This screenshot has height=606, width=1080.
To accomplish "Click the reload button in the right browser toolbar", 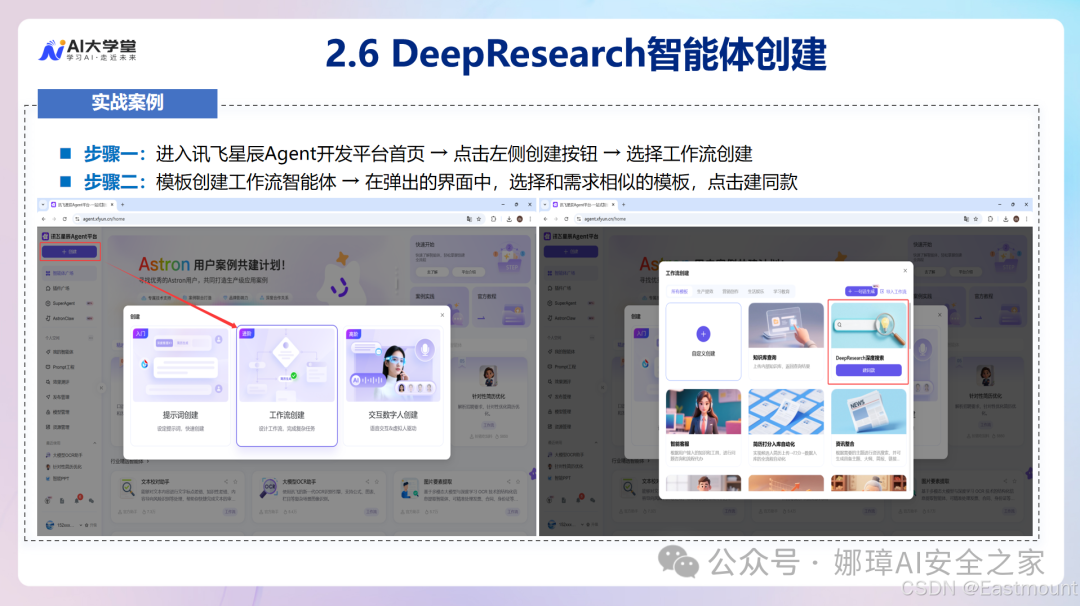I will point(566,219).
